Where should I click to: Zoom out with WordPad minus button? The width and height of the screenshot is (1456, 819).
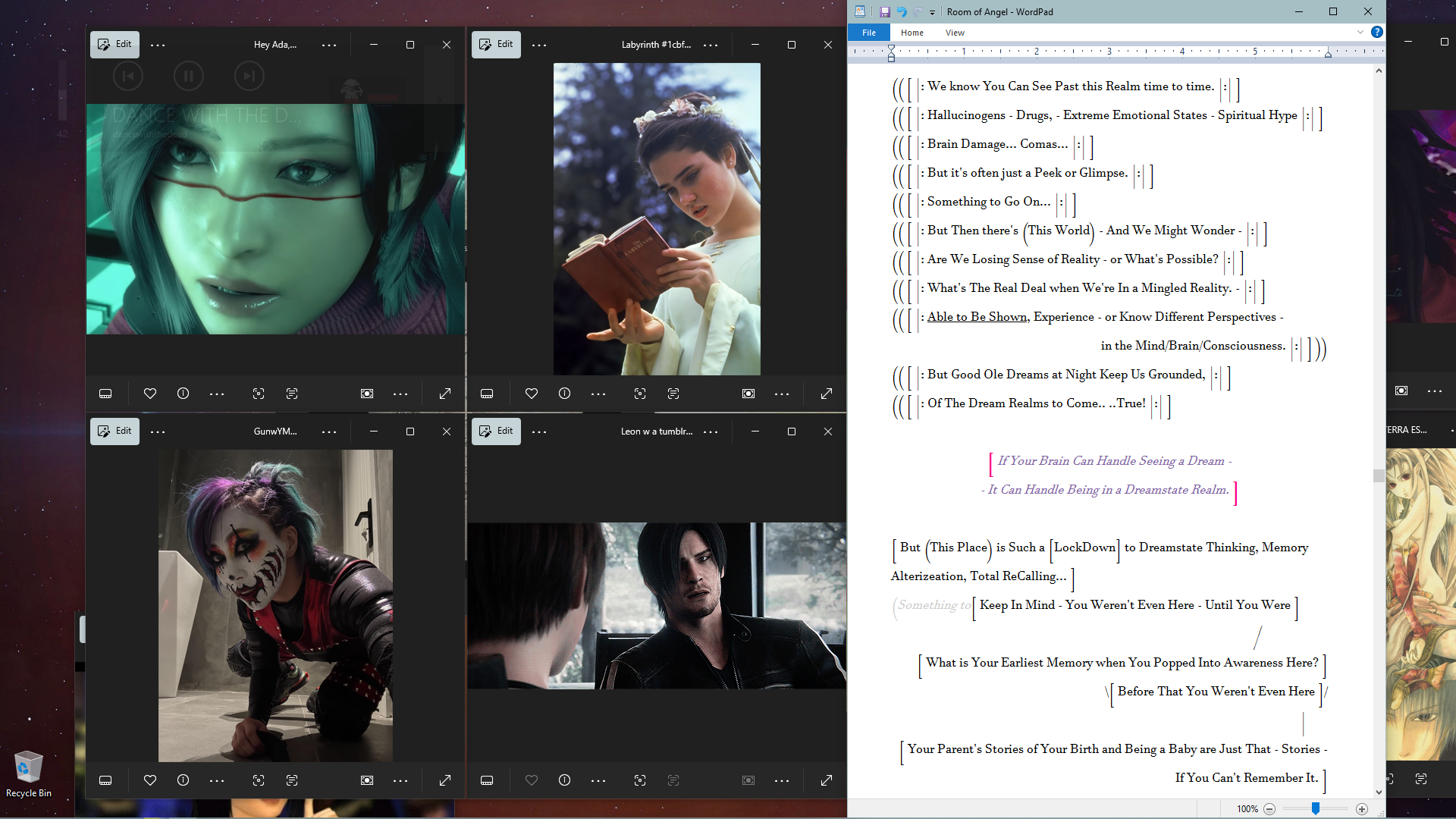click(x=1269, y=809)
